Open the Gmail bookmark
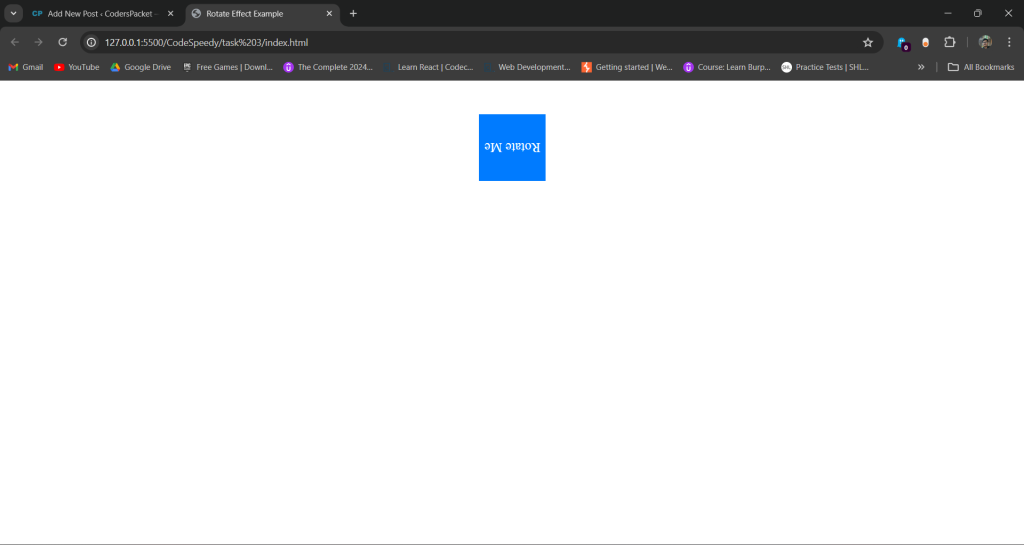 (x=26, y=67)
